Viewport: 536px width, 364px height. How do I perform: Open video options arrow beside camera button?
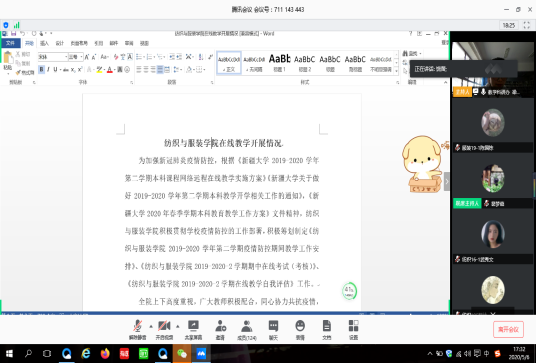point(178,326)
